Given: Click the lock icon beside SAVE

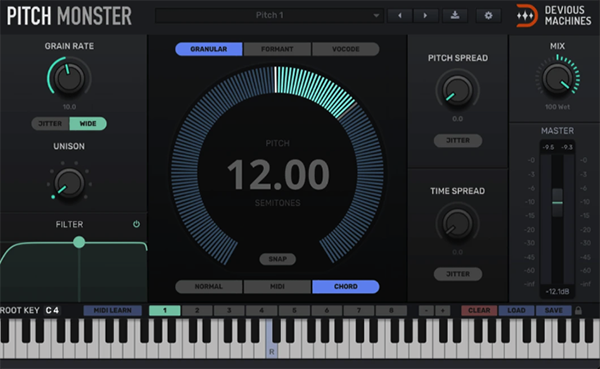Looking at the screenshot, I should [579, 310].
